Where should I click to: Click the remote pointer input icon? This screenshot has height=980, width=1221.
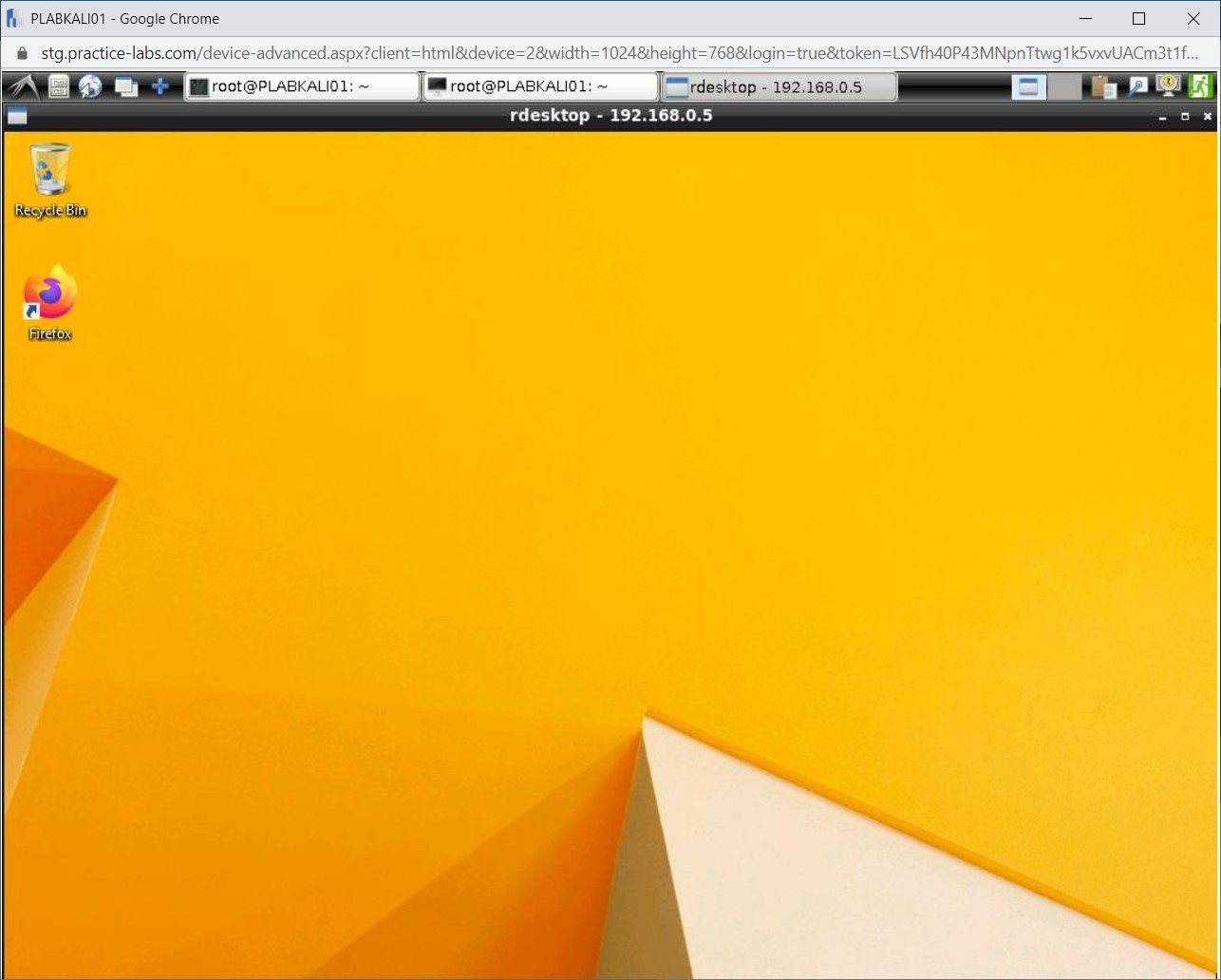pyautogui.click(x=1136, y=86)
